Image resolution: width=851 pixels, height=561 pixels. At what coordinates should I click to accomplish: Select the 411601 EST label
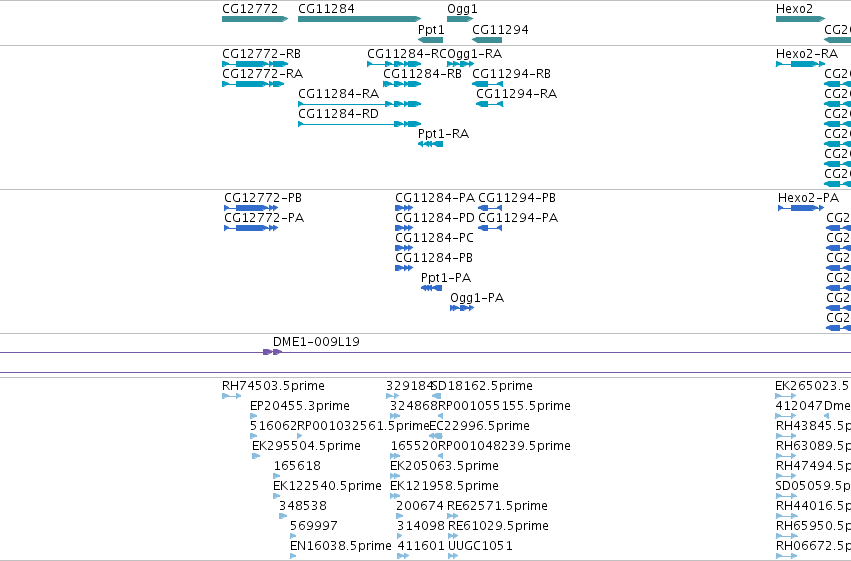click(421, 546)
